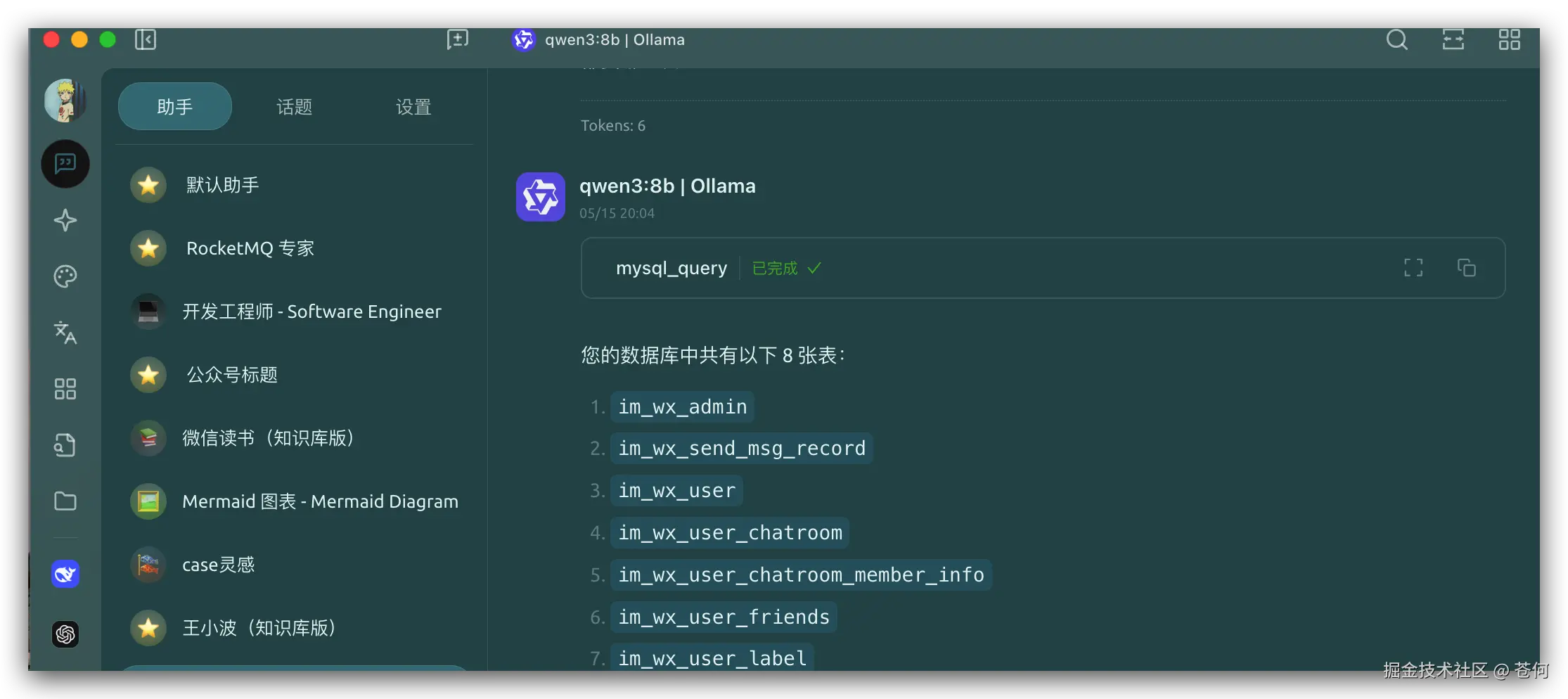Screen dimensions: 1568x699
Task: Click the Tokens: 6 counter text
Action: 613,125
